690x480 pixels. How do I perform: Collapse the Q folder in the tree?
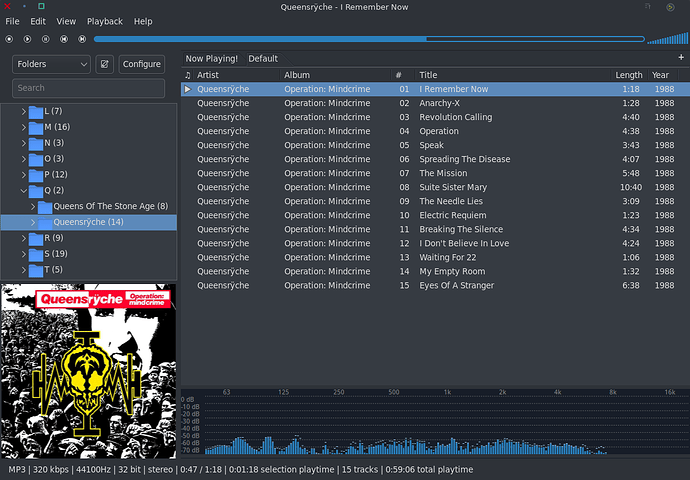click(23, 190)
